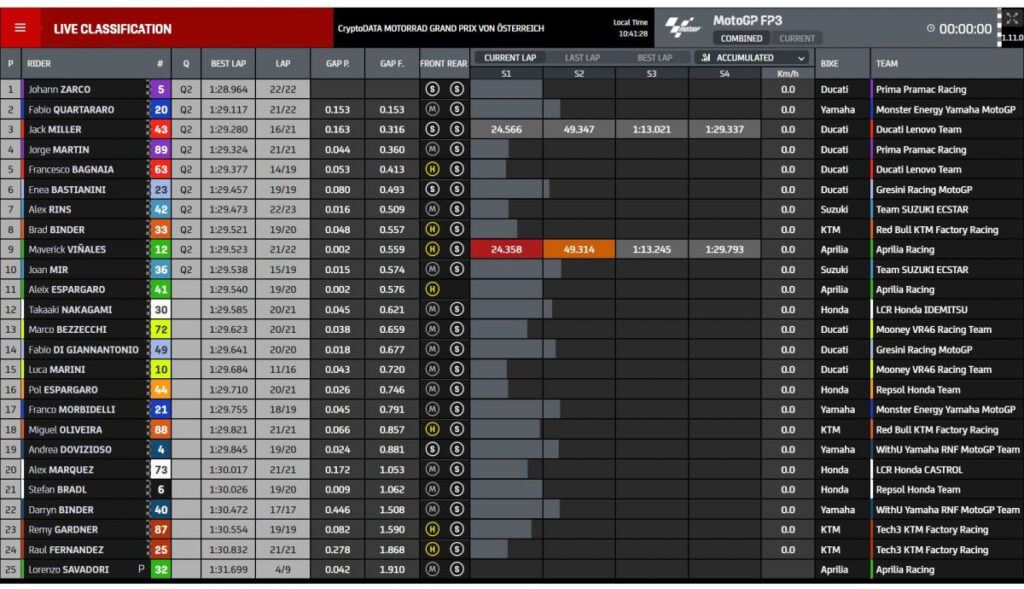
Task: Click the S3 sector column header
Action: [x=651, y=74]
